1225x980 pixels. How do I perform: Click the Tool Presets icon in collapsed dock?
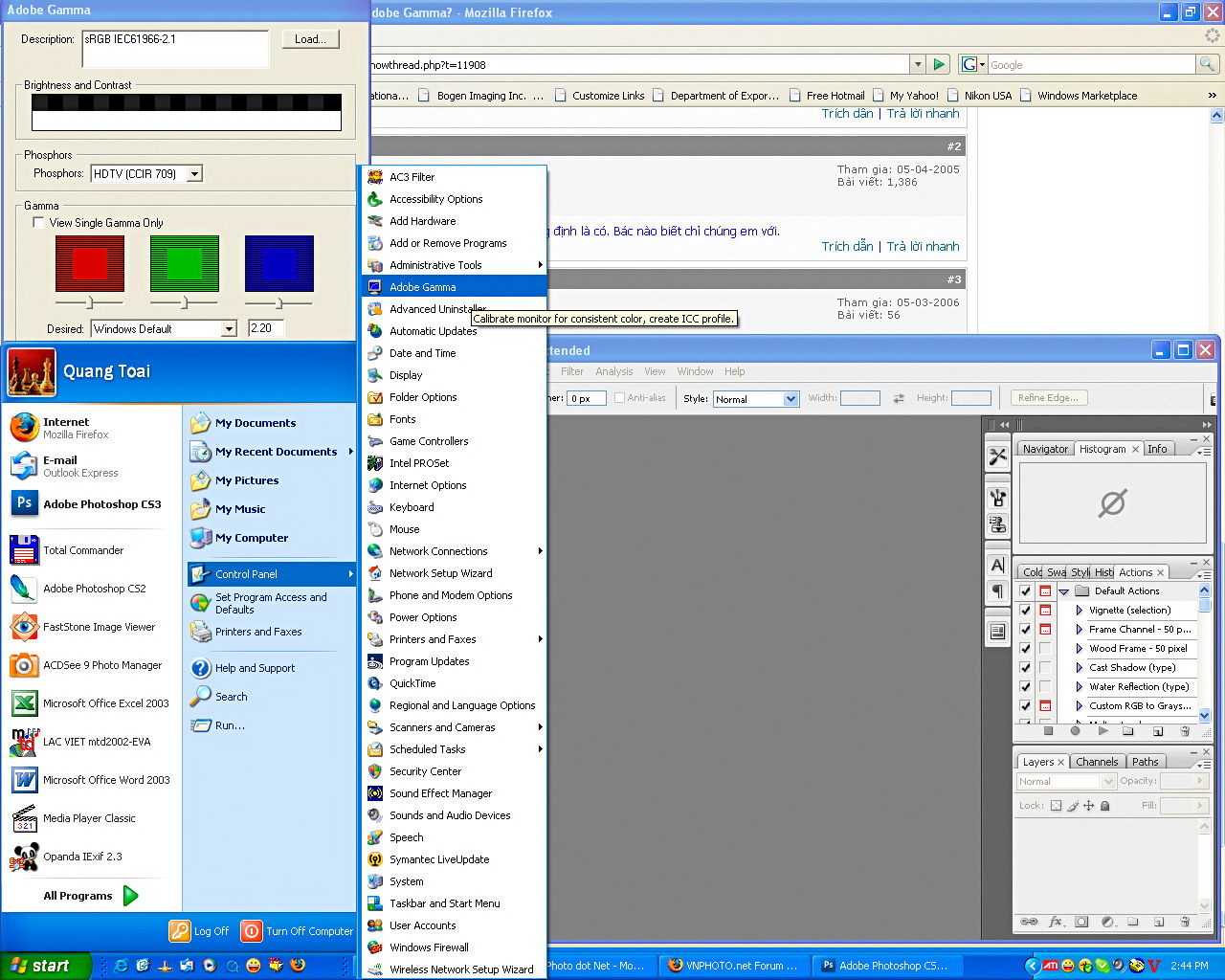point(997,457)
